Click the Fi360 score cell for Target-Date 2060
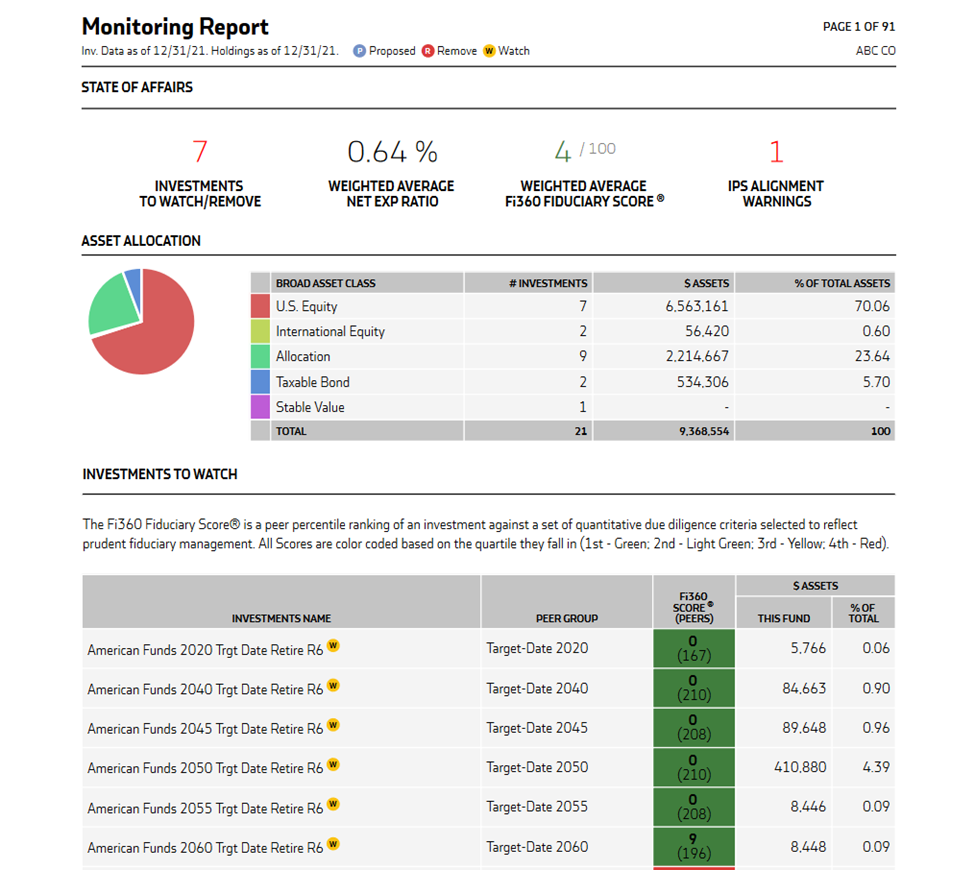 694,847
